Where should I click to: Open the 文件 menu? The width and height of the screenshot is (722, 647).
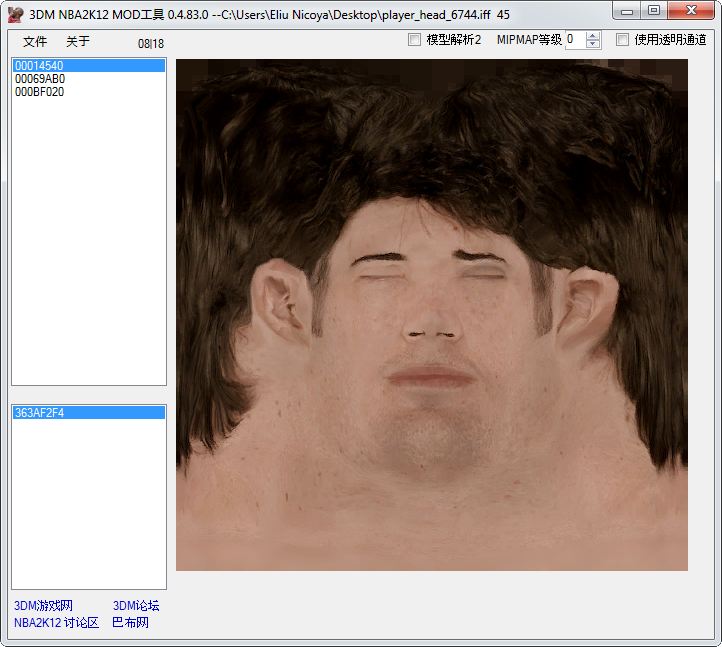35,42
